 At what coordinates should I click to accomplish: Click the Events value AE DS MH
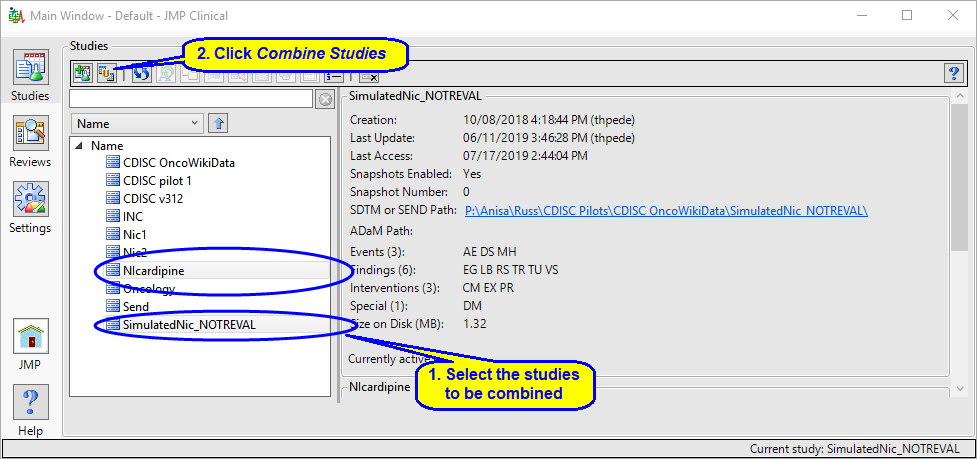pos(490,252)
